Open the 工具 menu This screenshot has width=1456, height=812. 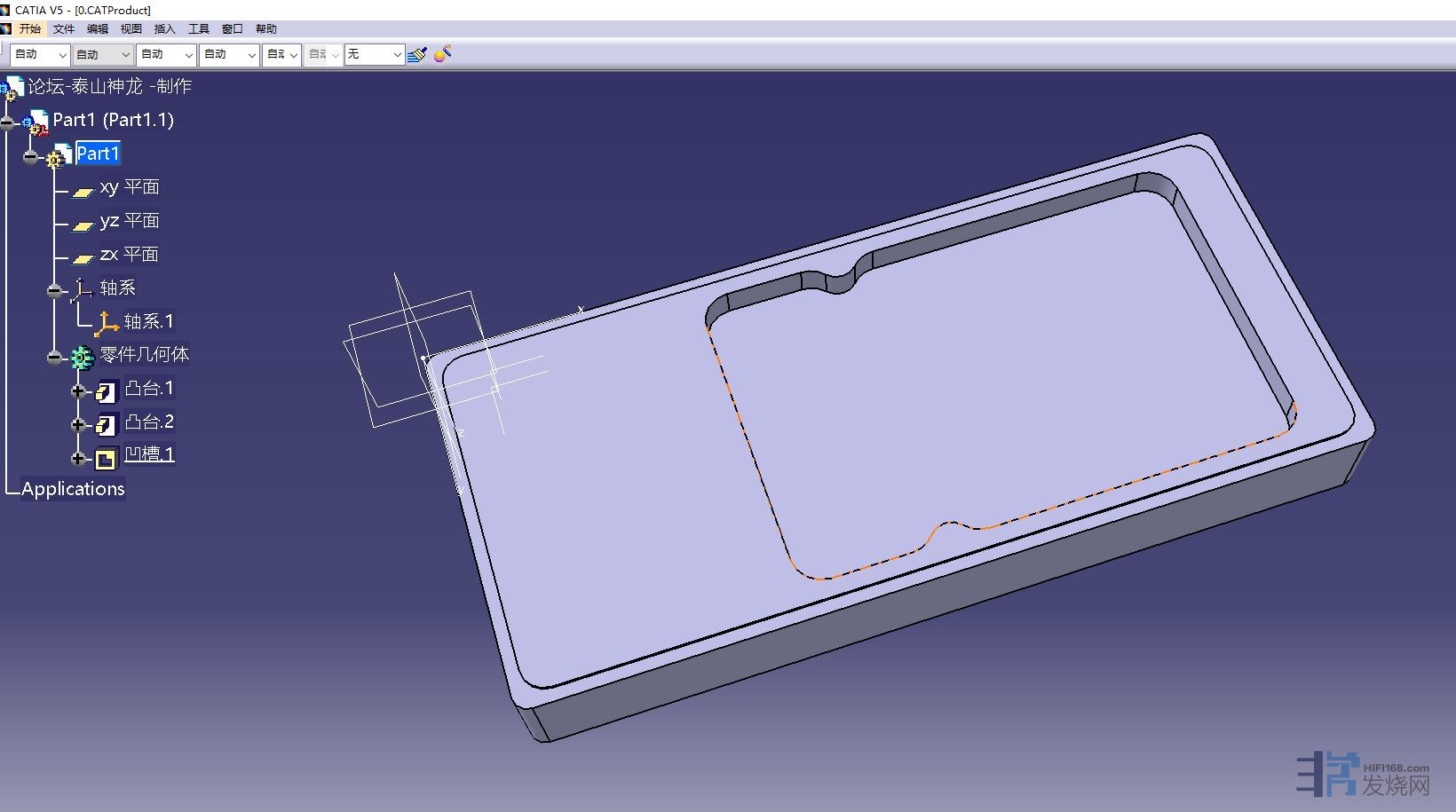click(199, 29)
